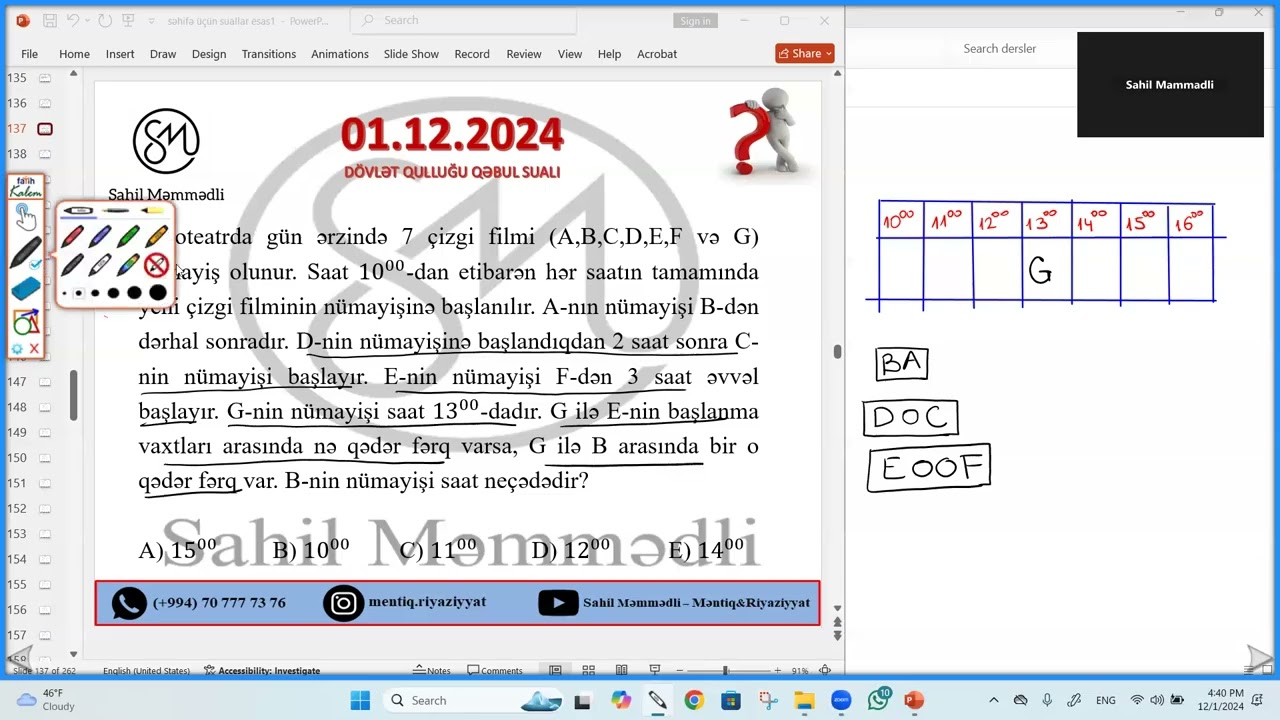This screenshot has width=1280, height=720.
Task: Choose the white pen color
Action: point(100,265)
